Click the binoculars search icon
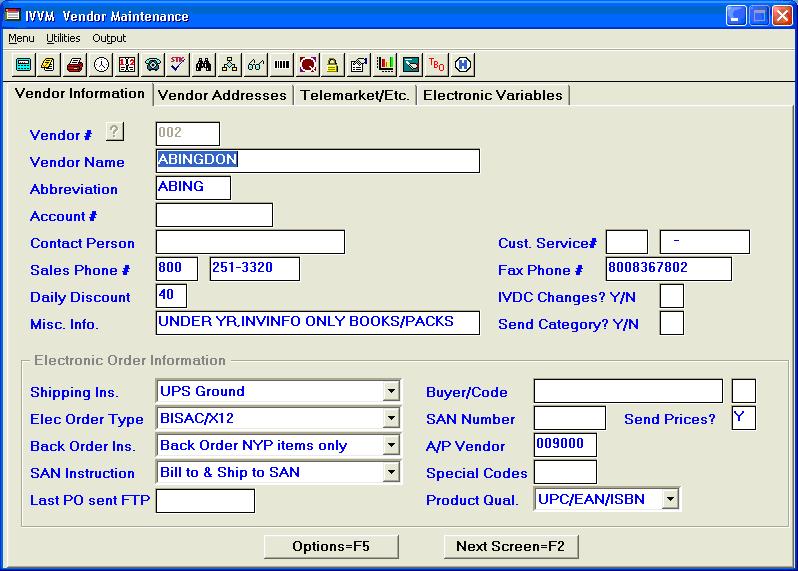 (x=204, y=65)
